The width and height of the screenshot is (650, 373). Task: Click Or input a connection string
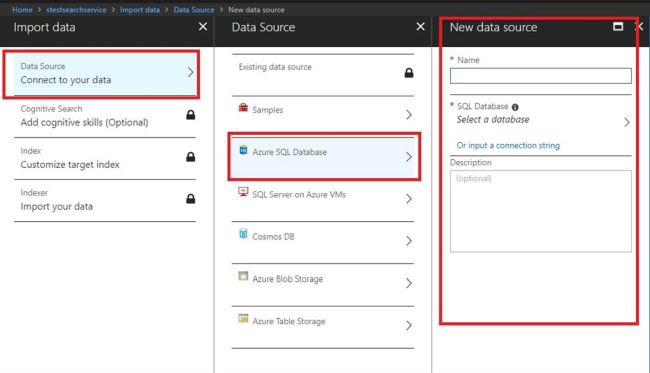coord(508,145)
